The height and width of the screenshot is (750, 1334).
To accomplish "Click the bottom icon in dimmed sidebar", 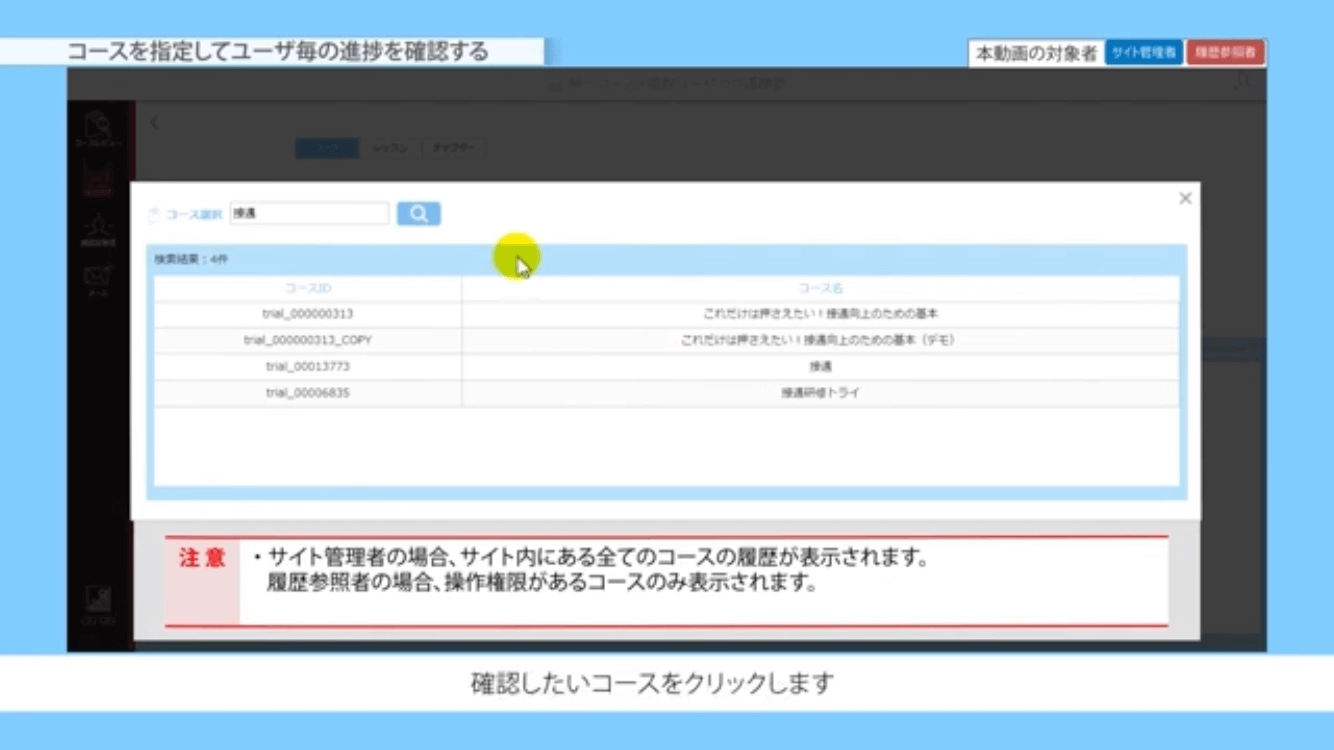I will [x=98, y=606].
